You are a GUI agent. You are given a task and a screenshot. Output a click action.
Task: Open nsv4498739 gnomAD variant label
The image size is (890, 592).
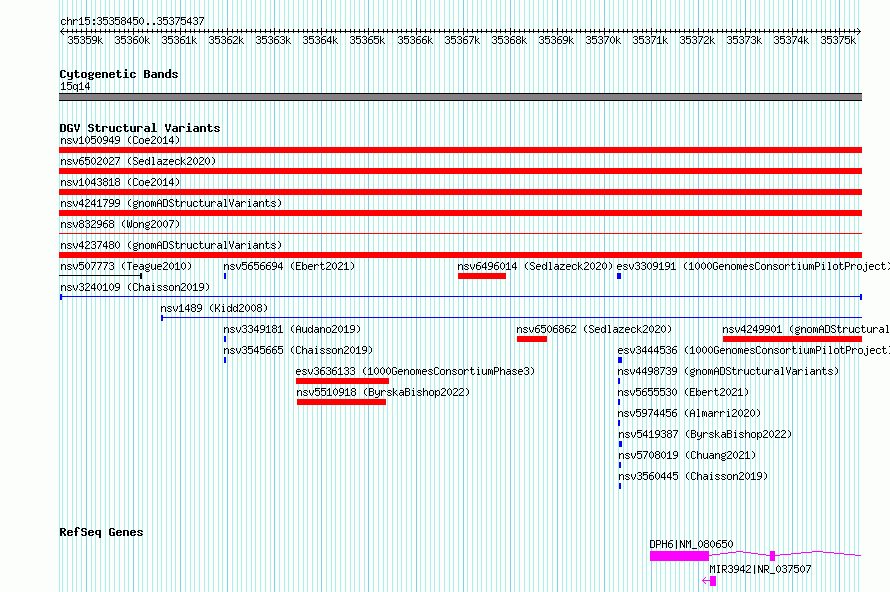[x=728, y=371]
